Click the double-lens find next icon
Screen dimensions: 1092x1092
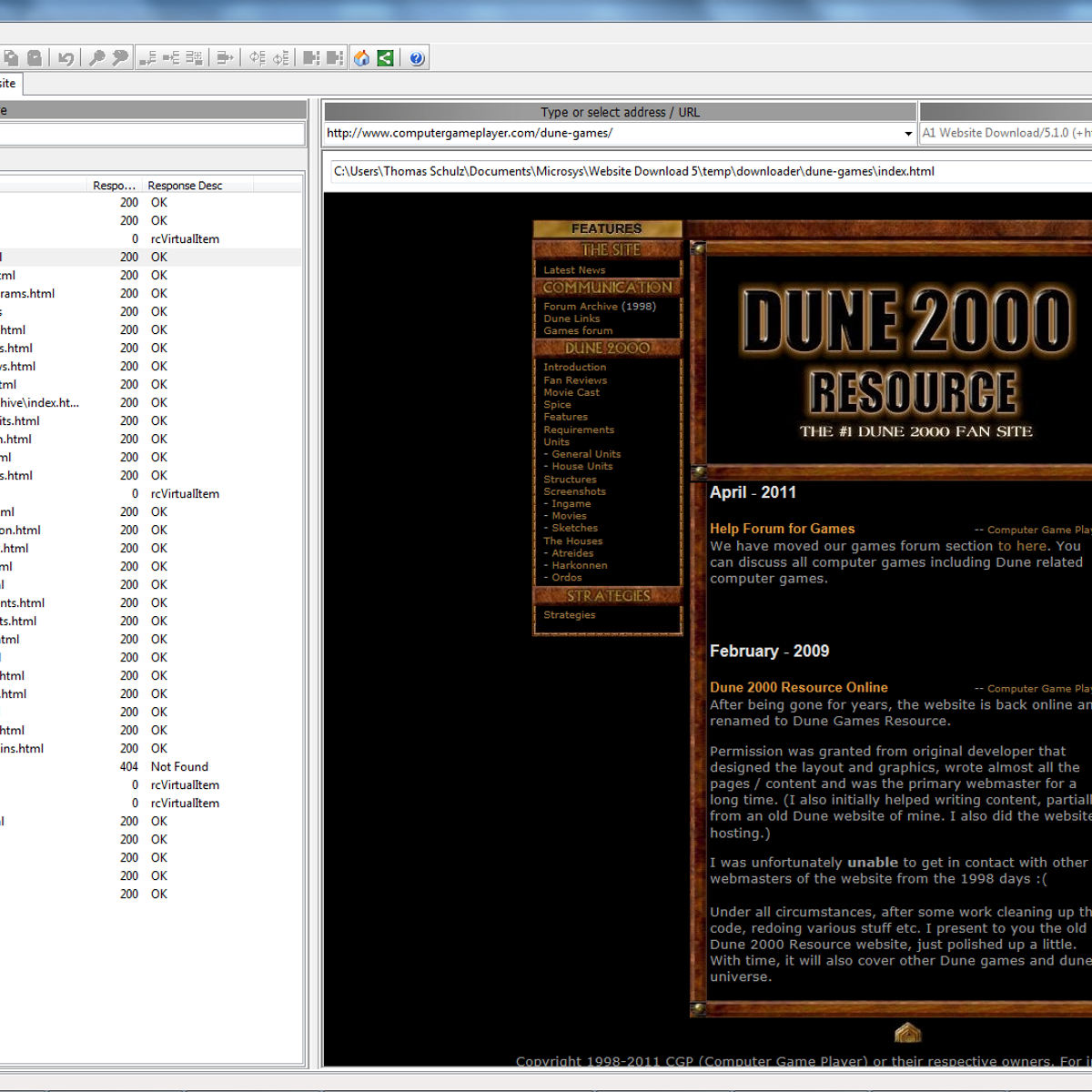point(120,58)
